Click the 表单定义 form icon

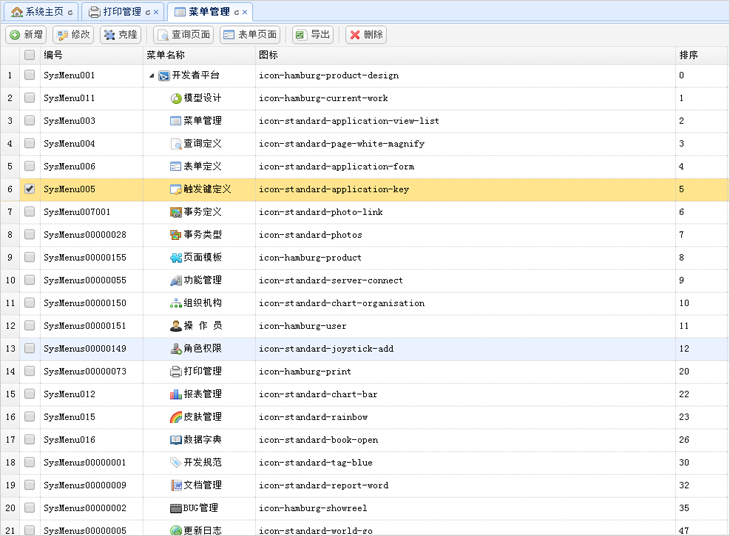(176, 167)
